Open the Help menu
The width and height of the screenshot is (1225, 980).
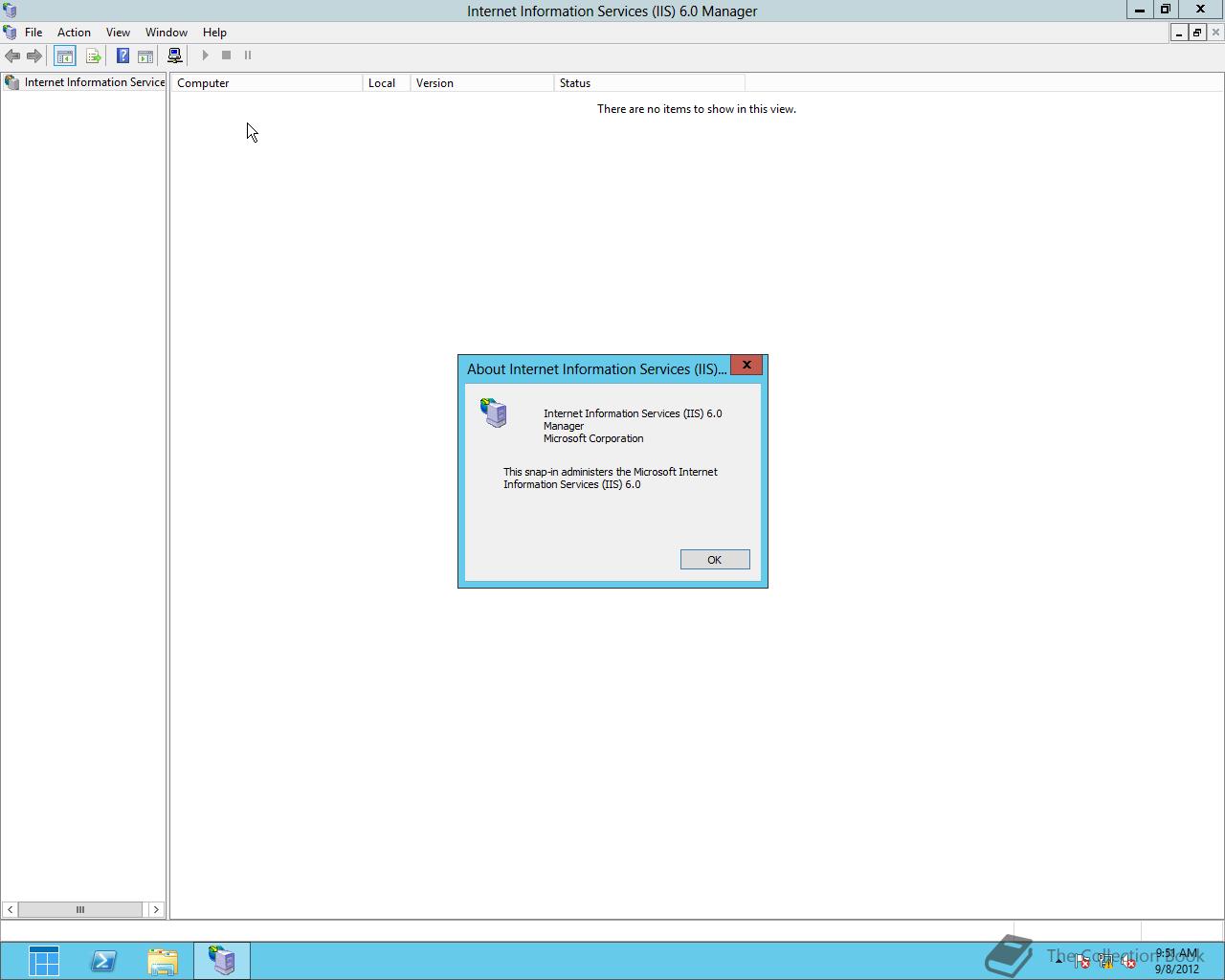point(214,33)
